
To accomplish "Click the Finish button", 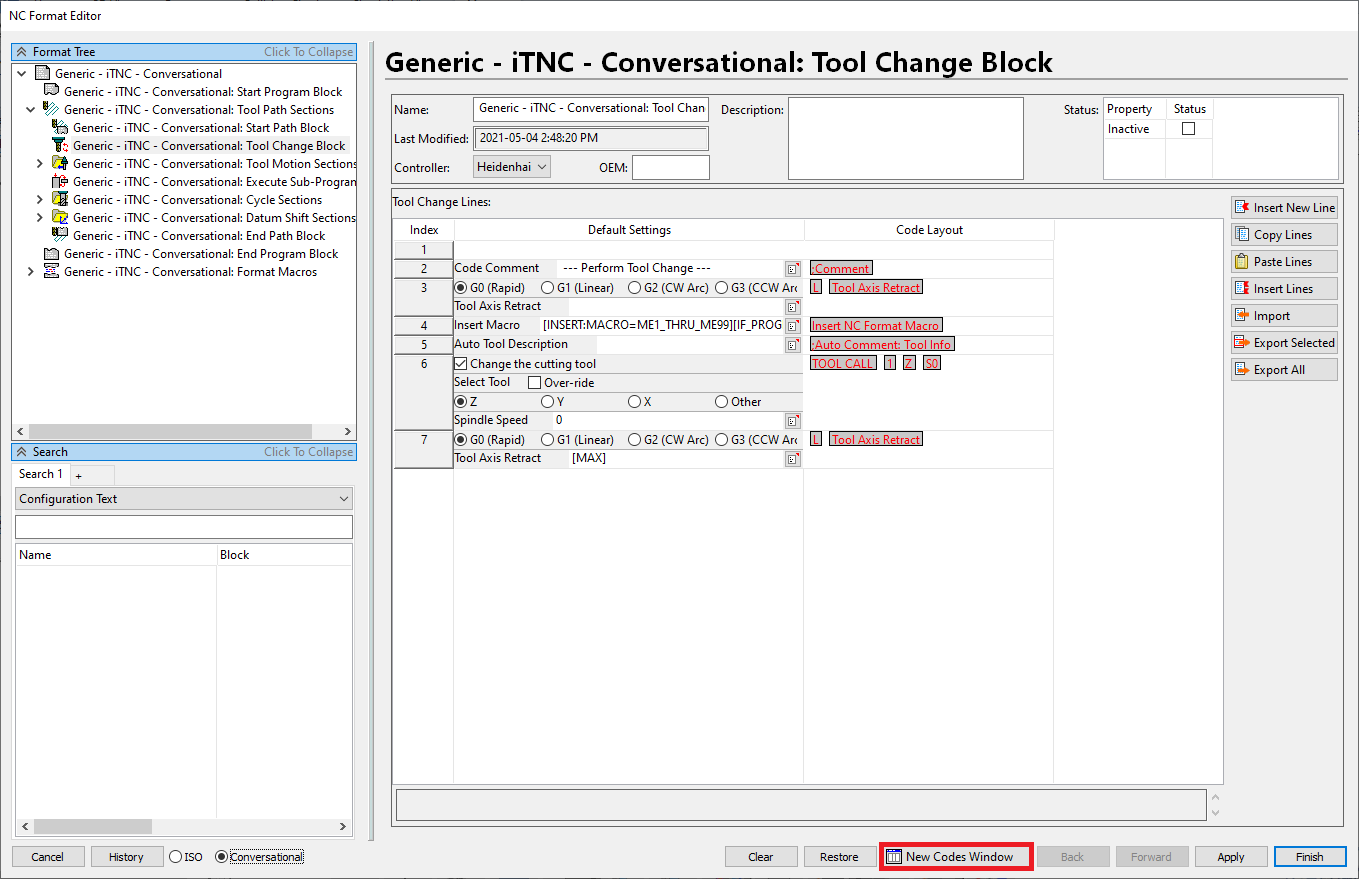I will [1310, 857].
